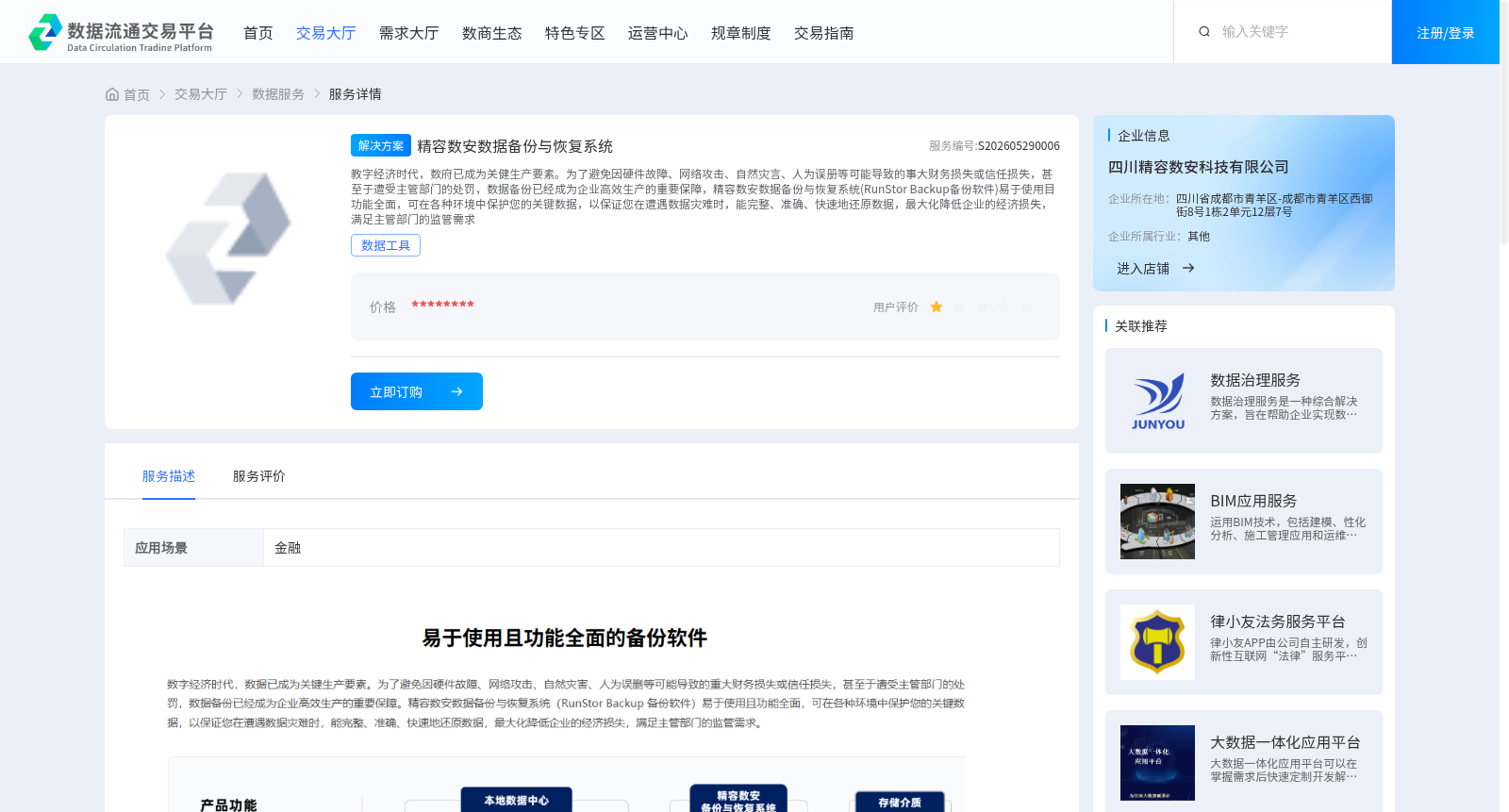1509x812 pixels.
Task: Click 交易大厅 breadcrumb link
Action: point(200,94)
